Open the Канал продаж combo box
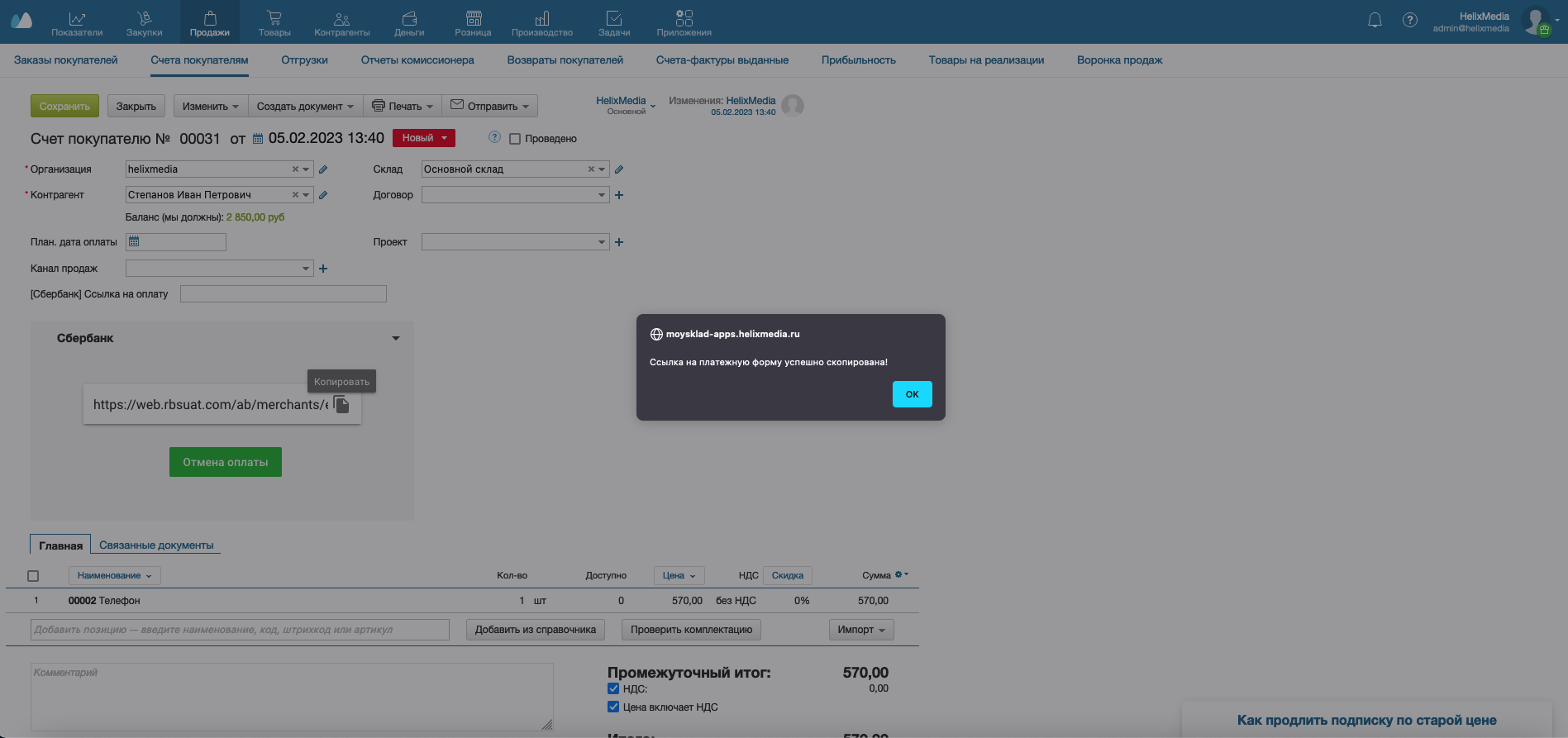This screenshot has width=1568, height=738. (219, 269)
